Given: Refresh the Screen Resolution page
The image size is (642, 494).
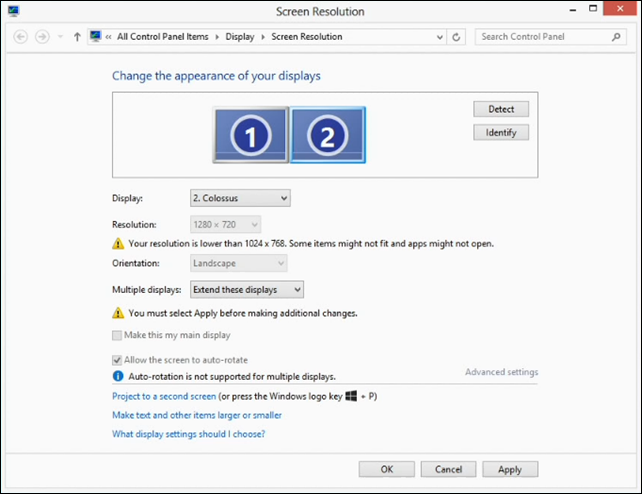Looking at the screenshot, I should [456, 37].
